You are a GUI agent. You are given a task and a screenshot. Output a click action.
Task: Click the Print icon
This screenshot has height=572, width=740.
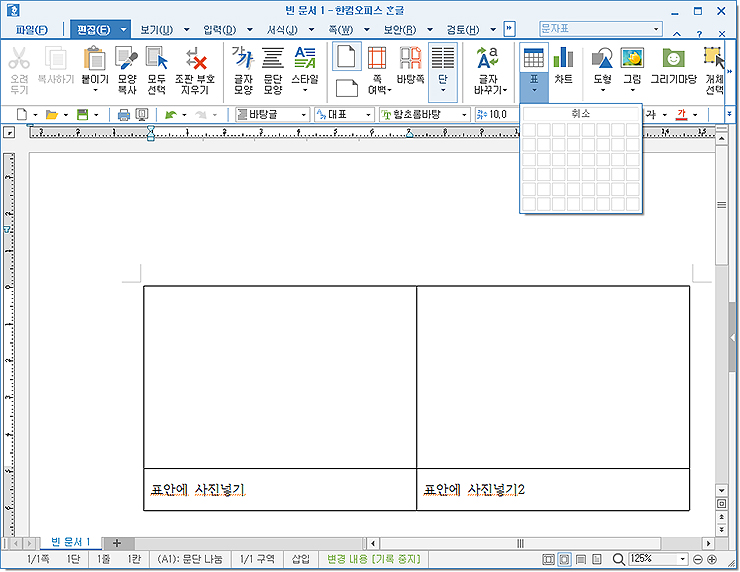[x=124, y=114]
